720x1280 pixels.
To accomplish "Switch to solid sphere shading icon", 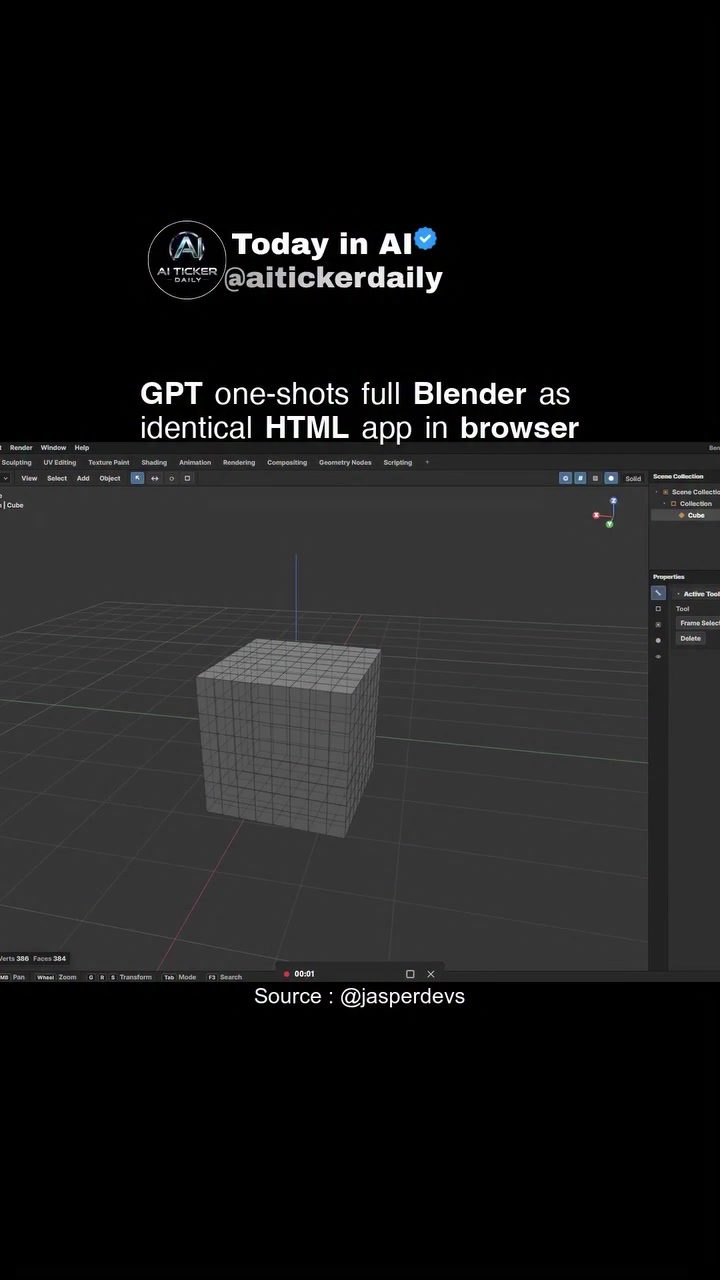I will pos(611,478).
